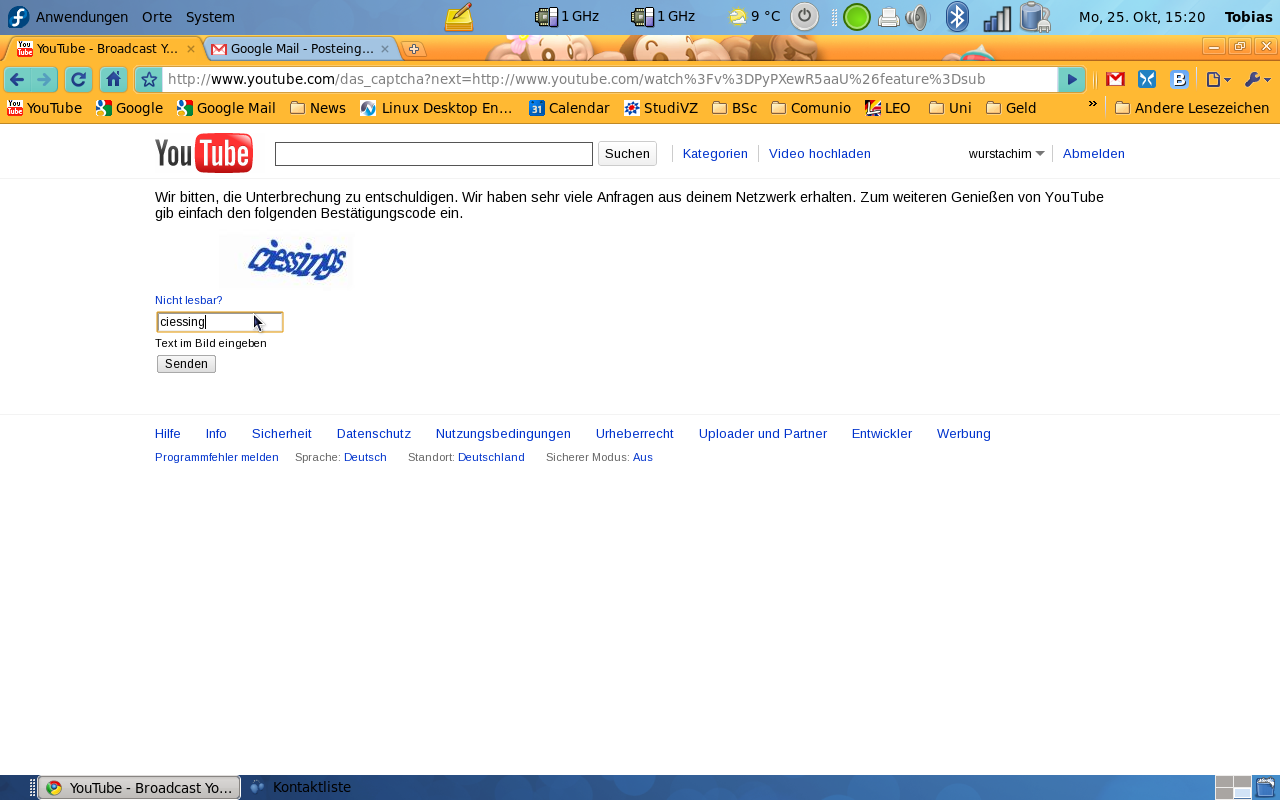Click the YouTube logo

click(x=204, y=153)
